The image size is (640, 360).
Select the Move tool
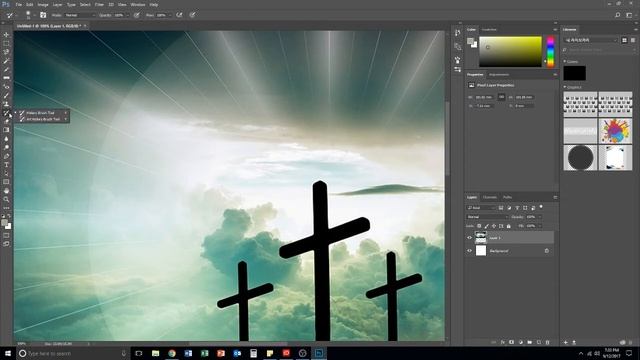[x=6, y=35]
